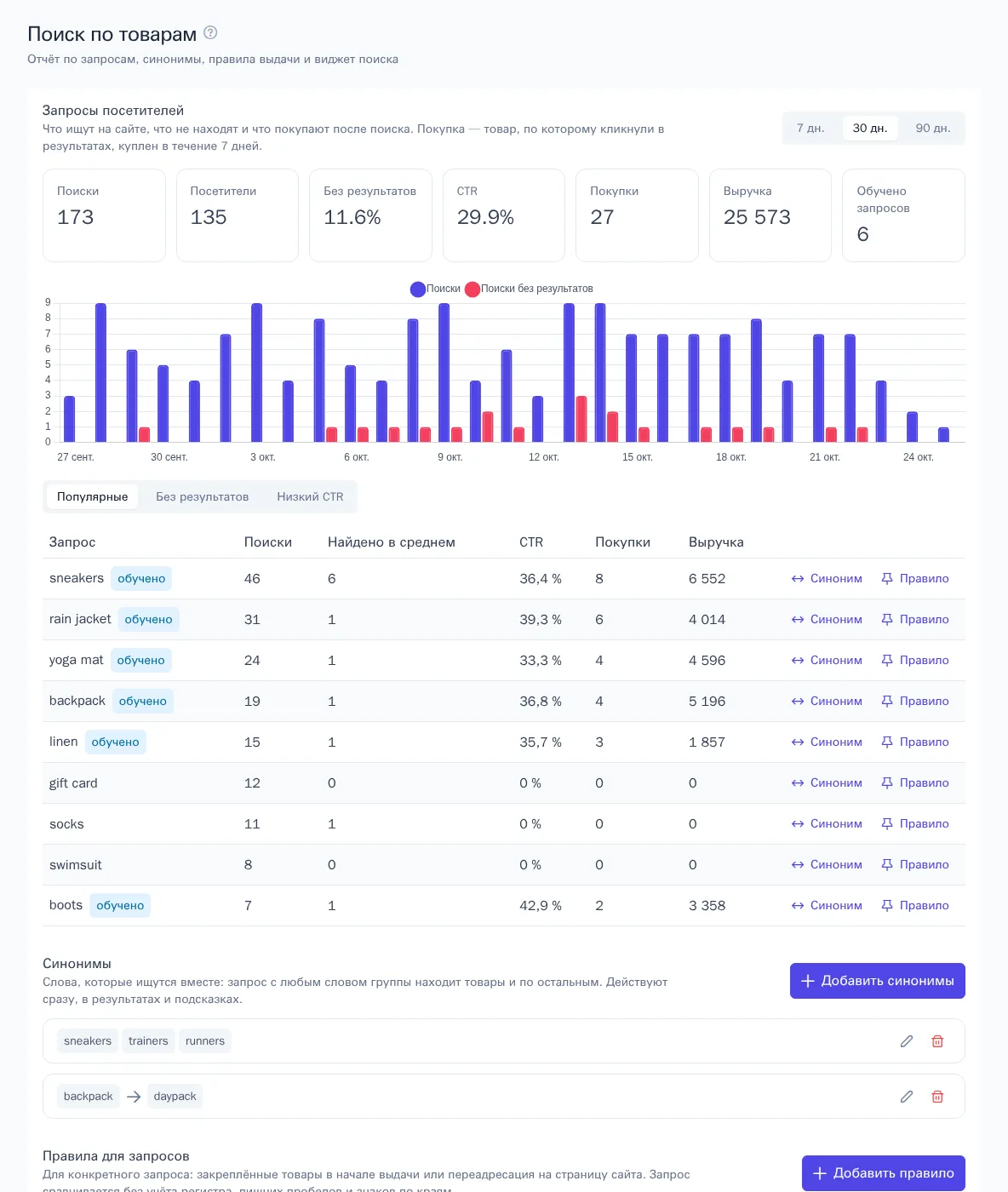Click the pin icon in the boots row

(887, 906)
